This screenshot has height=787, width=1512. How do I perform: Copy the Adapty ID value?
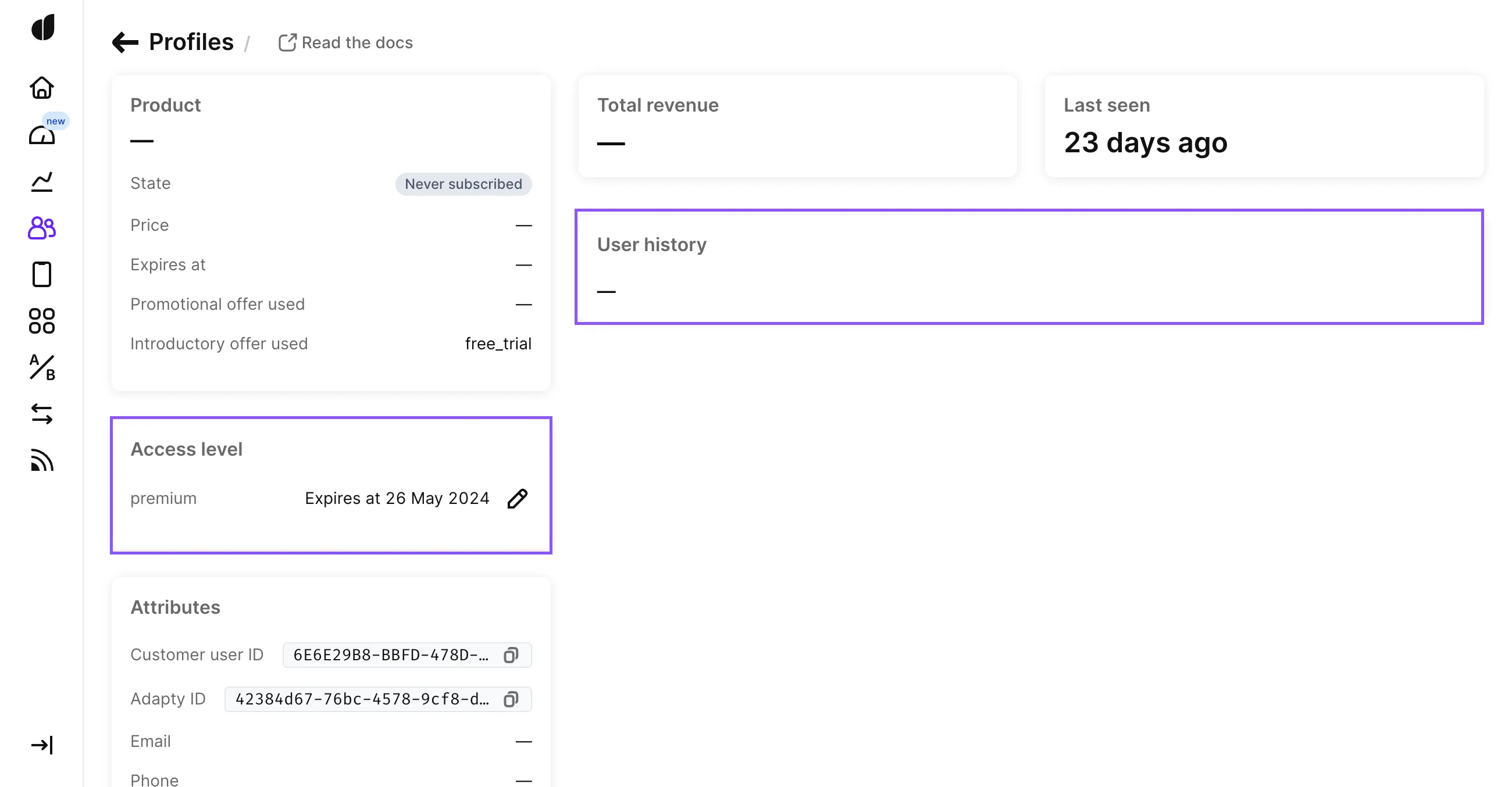[x=511, y=699]
